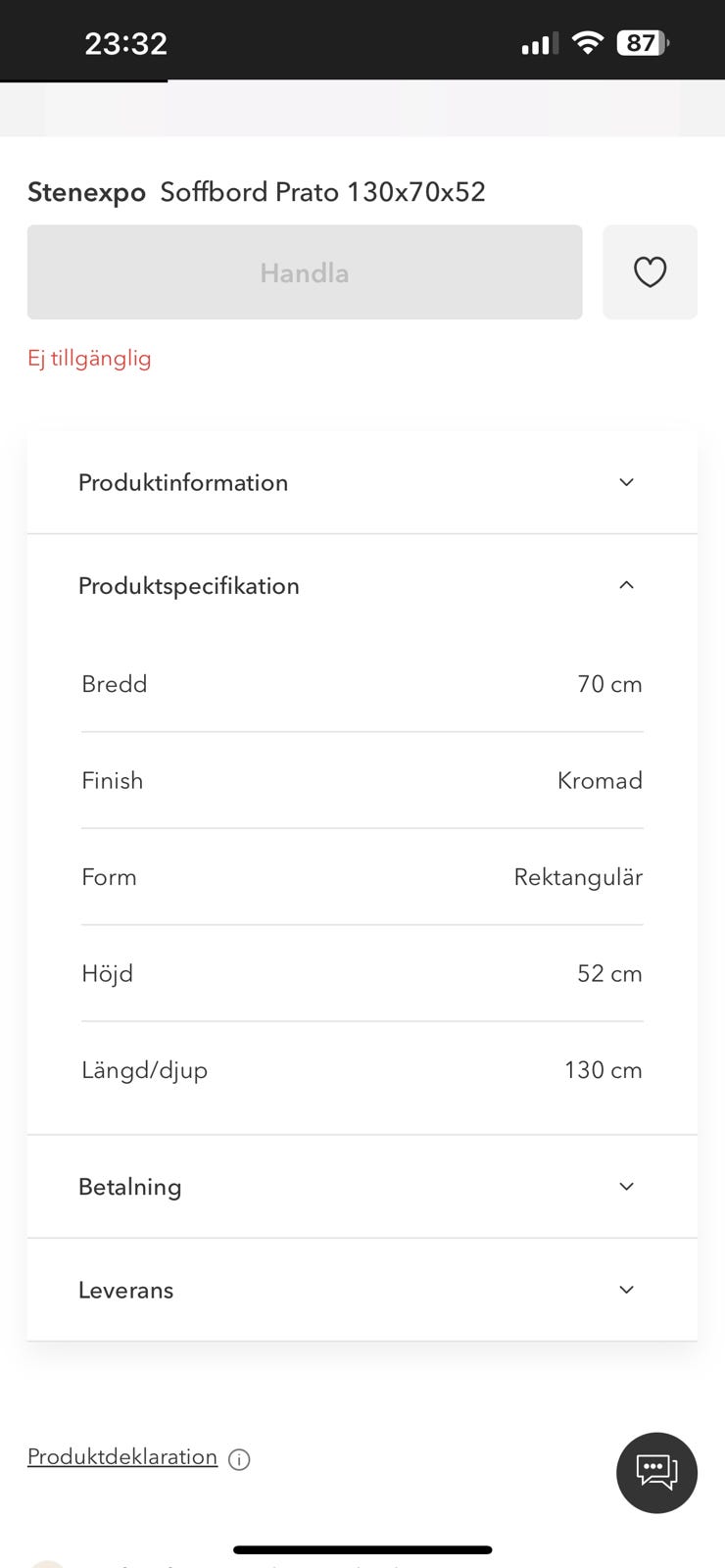Expand the Betalning section
Screen dimensions: 725x1568
[362, 1187]
